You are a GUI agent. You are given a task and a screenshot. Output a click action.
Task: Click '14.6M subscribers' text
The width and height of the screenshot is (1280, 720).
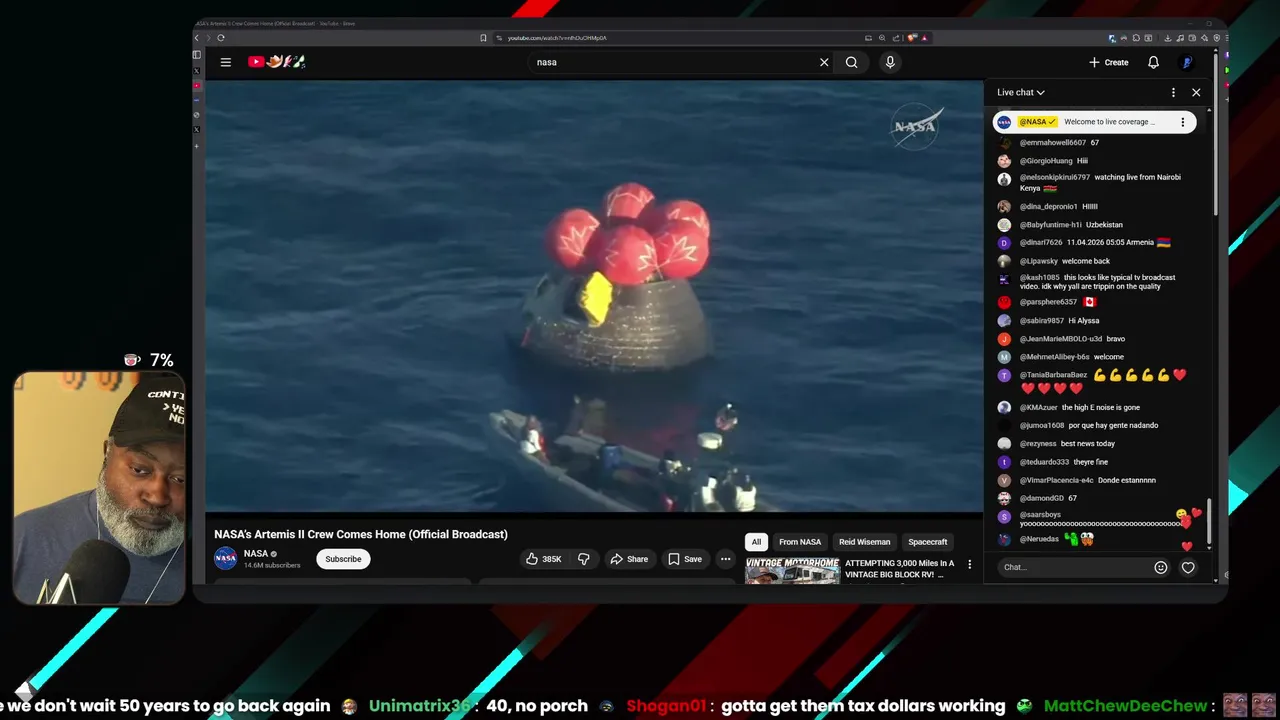point(272,565)
